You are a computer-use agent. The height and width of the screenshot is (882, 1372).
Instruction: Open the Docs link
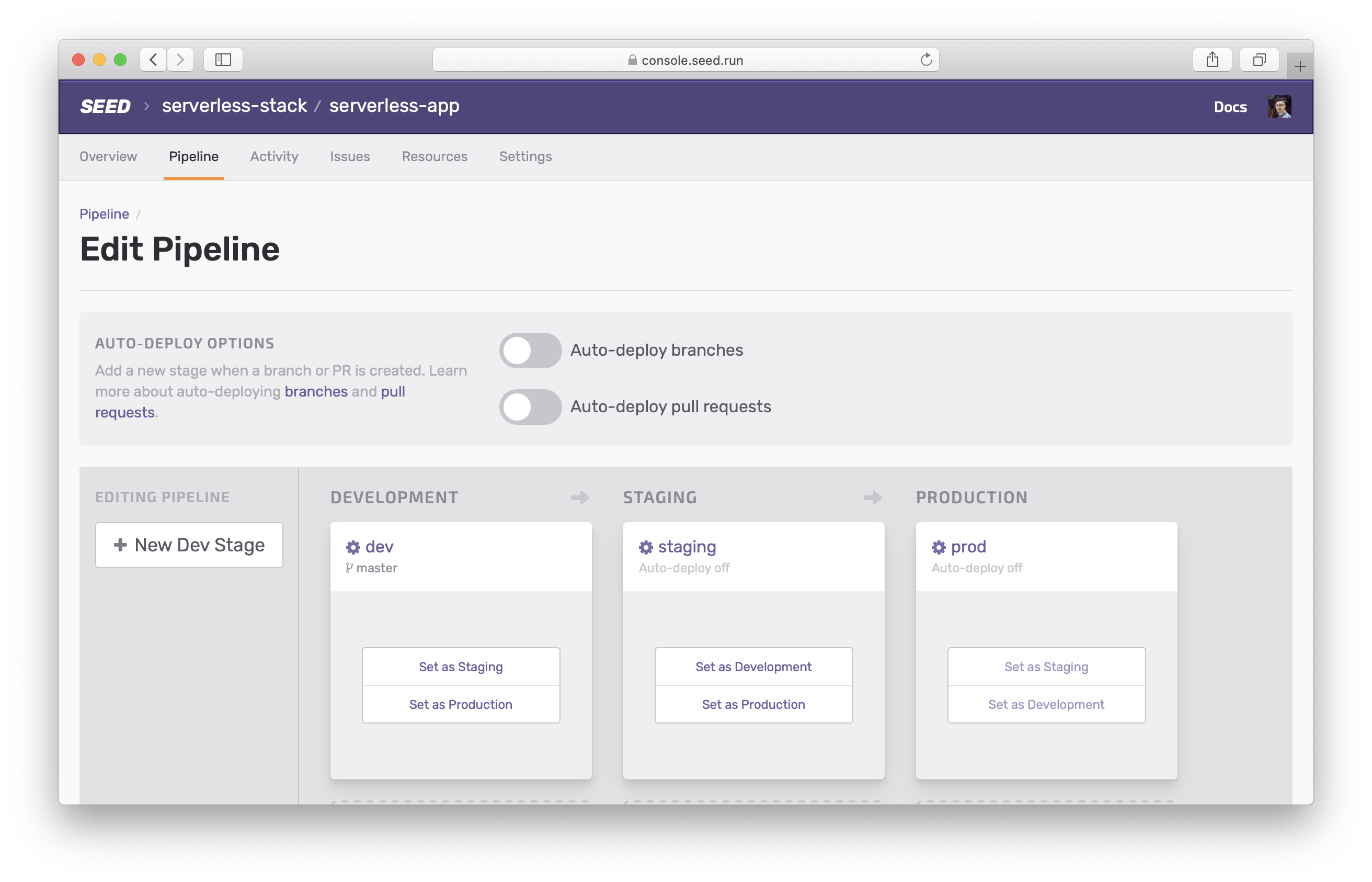click(x=1230, y=107)
